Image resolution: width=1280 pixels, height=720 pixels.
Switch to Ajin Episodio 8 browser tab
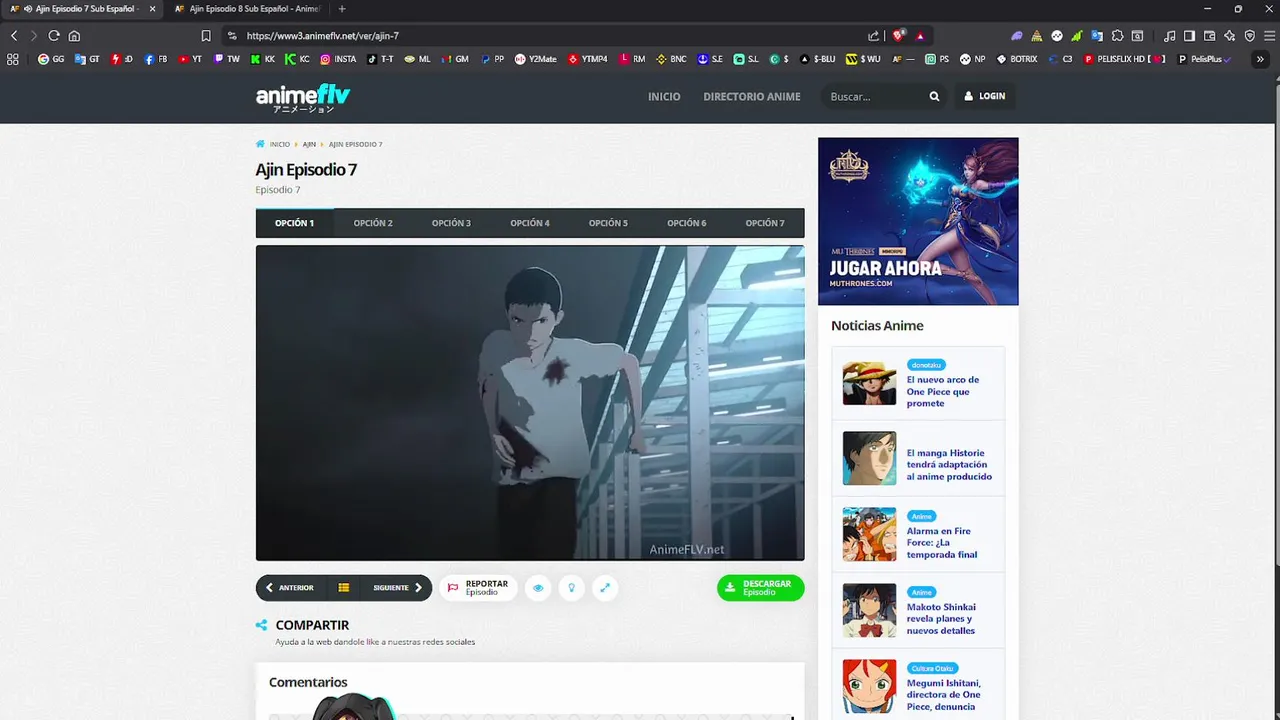tap(246, 9)
